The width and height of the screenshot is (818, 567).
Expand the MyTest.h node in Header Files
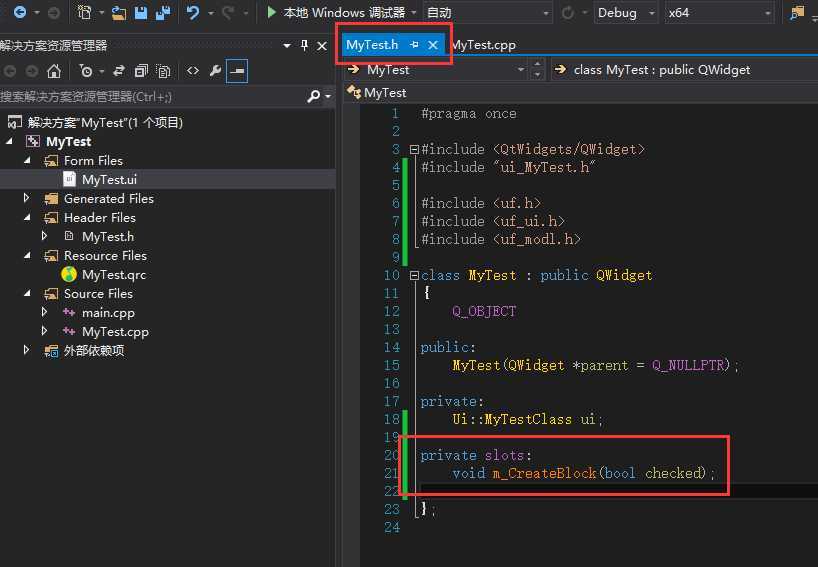[x=44, y=236]
